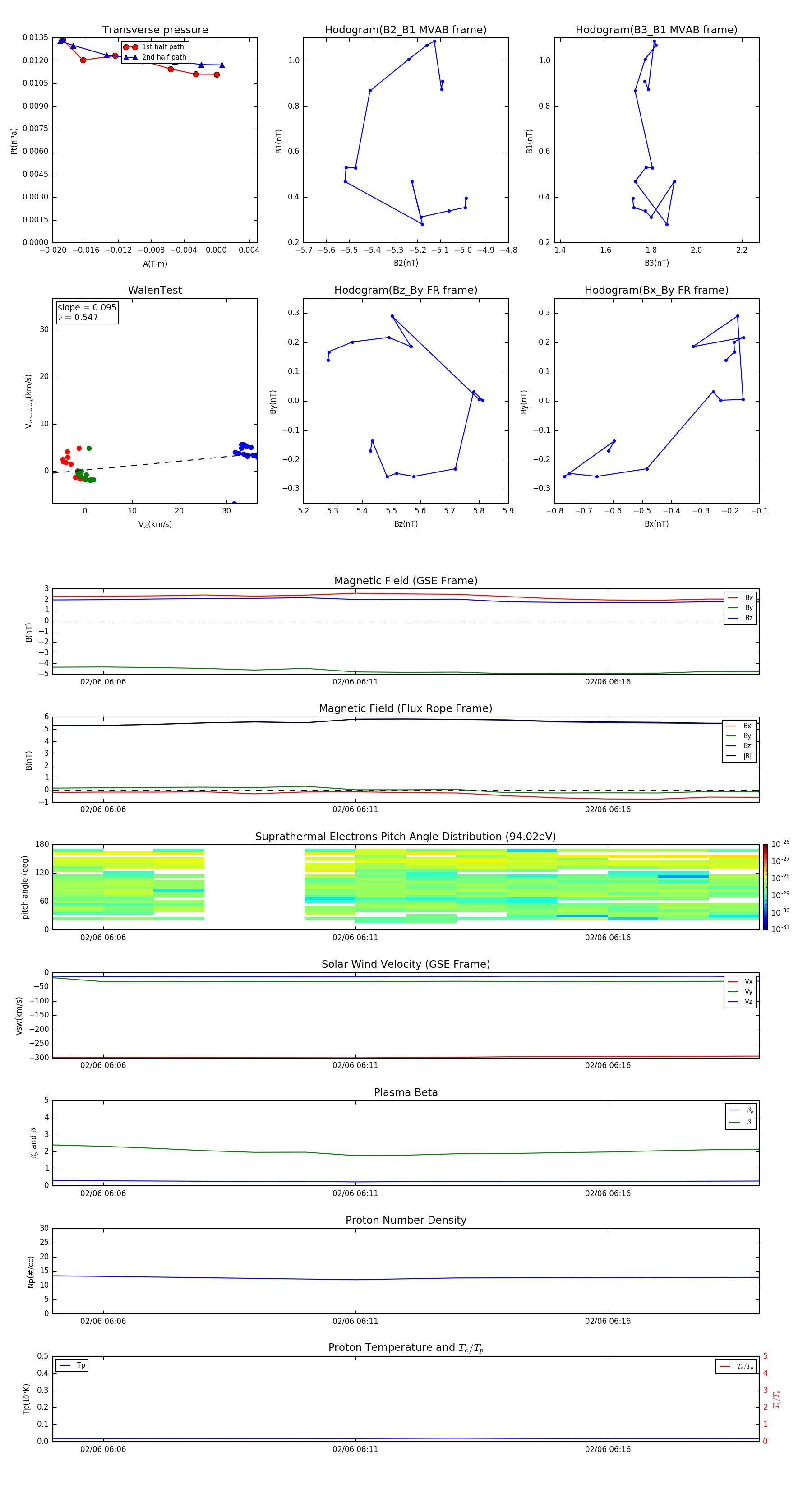Click the red Vx line in velocity plot
812x1489 pixels.
(406, 1058)
